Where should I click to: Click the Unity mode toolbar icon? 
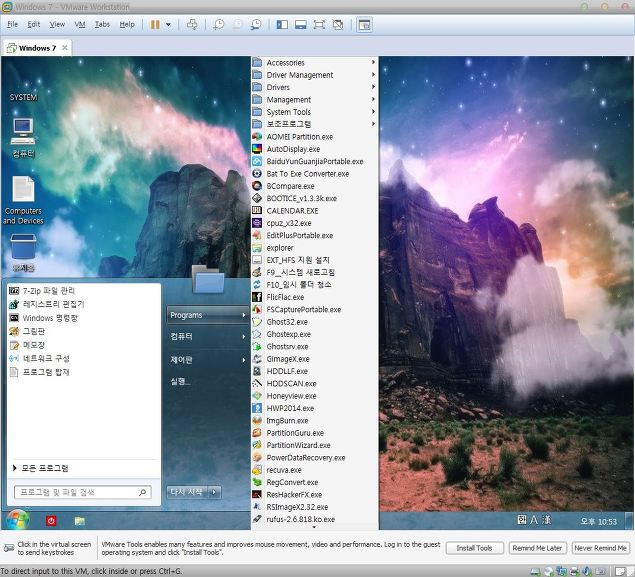338,25
